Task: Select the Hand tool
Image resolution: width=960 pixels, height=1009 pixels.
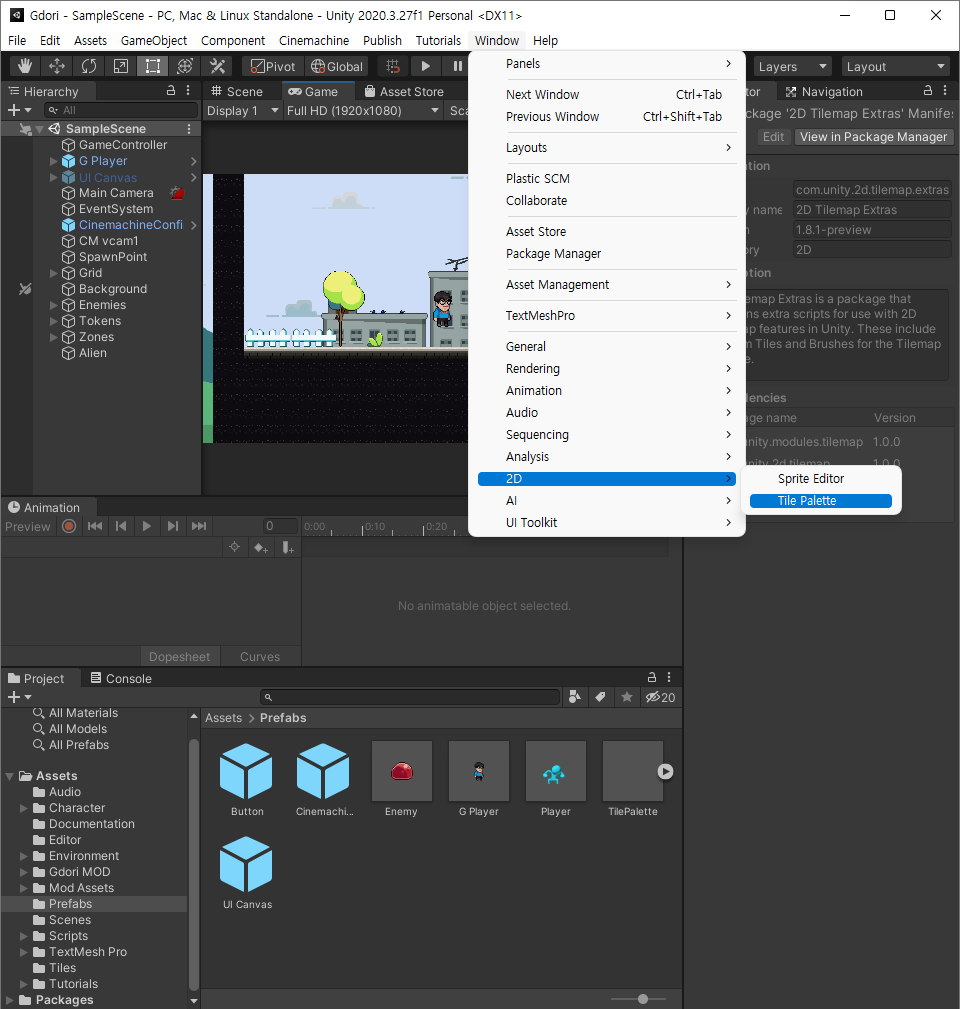Action: (x=25, y=66)
